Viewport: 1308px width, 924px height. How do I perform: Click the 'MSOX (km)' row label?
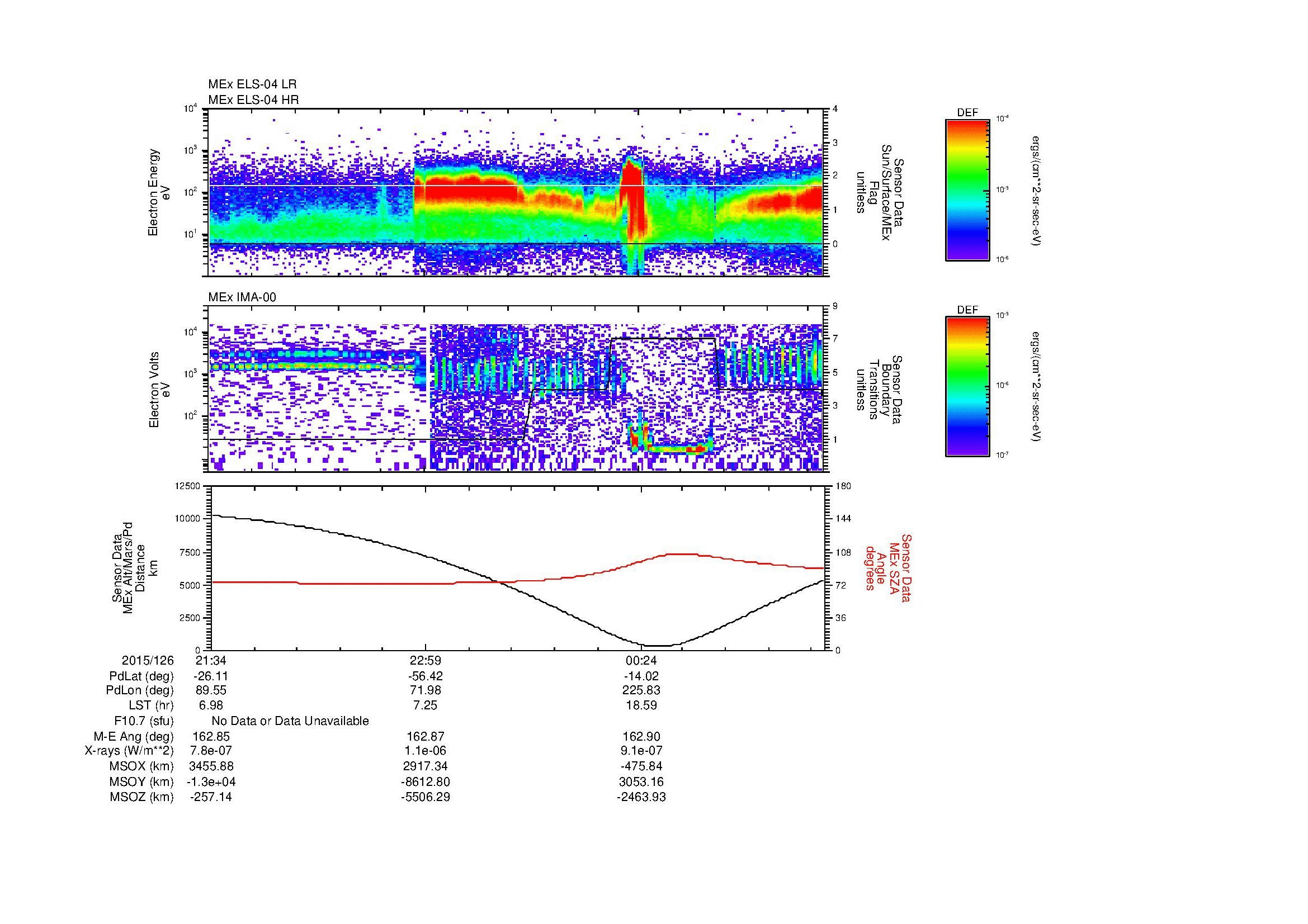[x=141, y=766]
